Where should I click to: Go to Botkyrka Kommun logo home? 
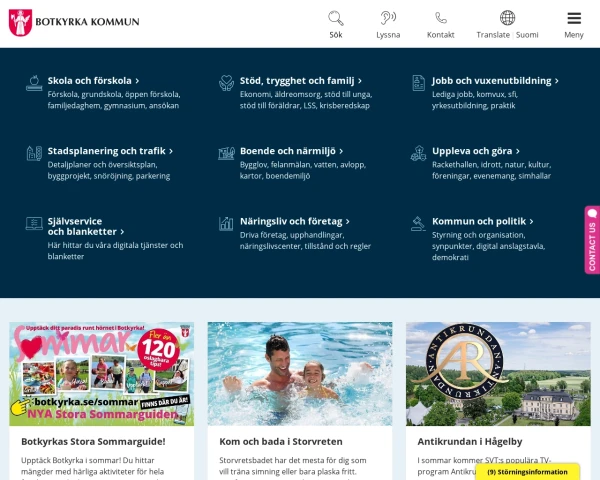coord(74,23)
